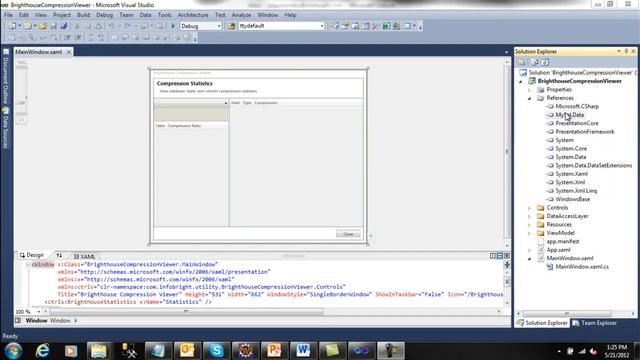Select the PresentationCore reference
The image size is (640, 360).
577,123
